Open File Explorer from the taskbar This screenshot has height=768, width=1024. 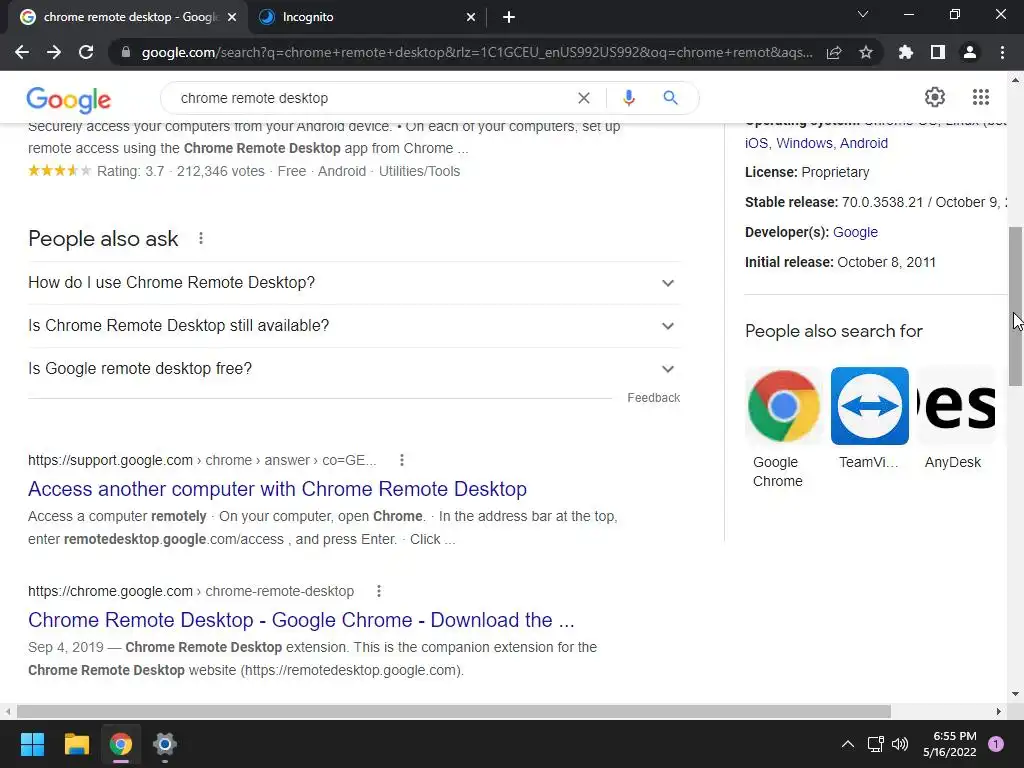pyautogui.click(x=76, y=744)
